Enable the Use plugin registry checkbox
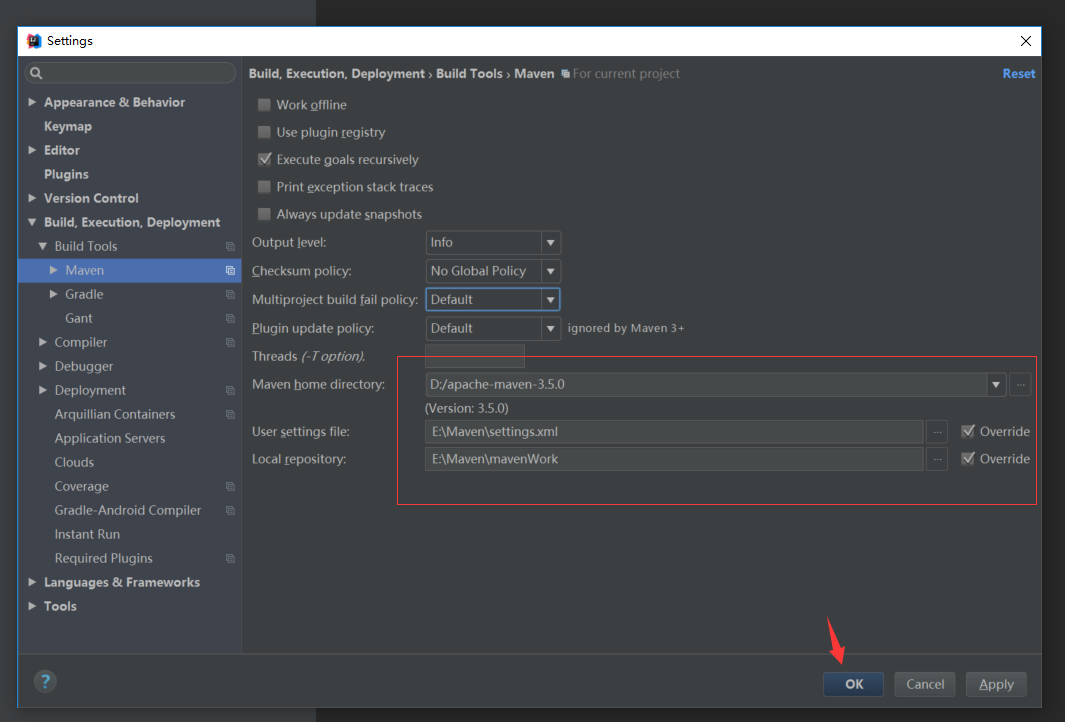 pyautogui.click(x=264, y=132)
